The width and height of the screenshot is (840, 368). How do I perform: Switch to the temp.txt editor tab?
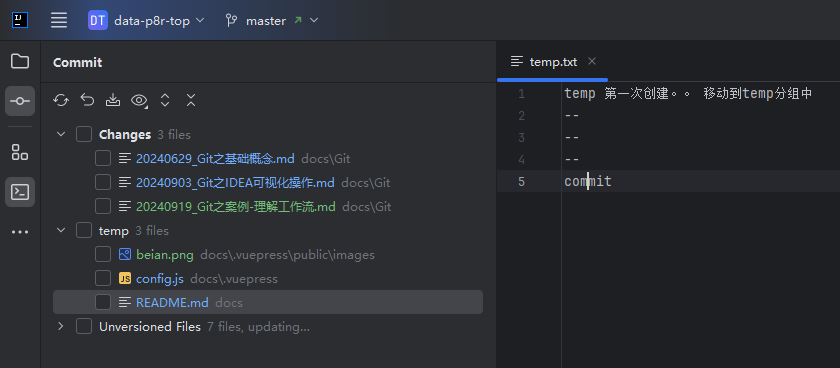tap(553, 62)
